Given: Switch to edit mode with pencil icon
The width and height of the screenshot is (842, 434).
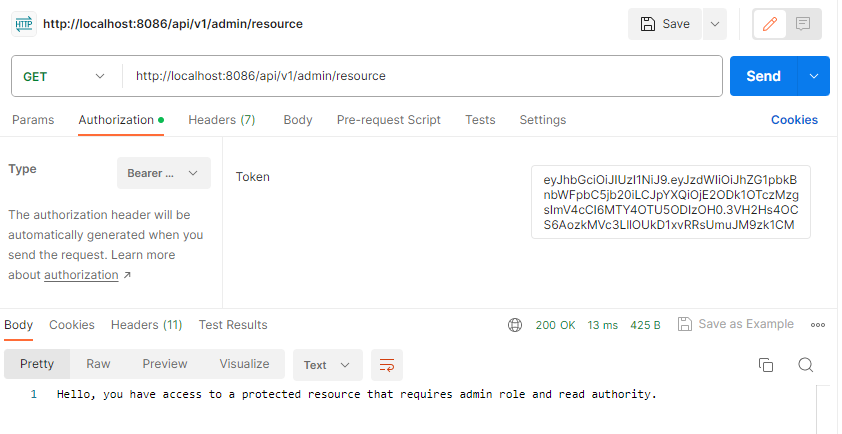Looking at the screenshot, I should [770, 24].
